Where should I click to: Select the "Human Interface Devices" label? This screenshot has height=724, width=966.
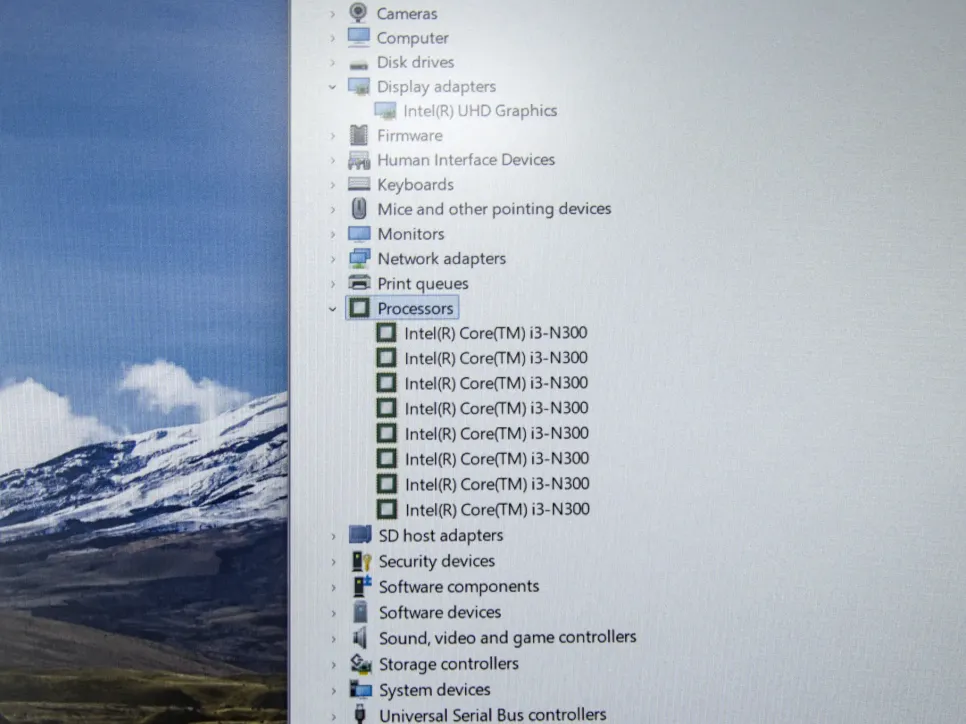coord(466,160)
